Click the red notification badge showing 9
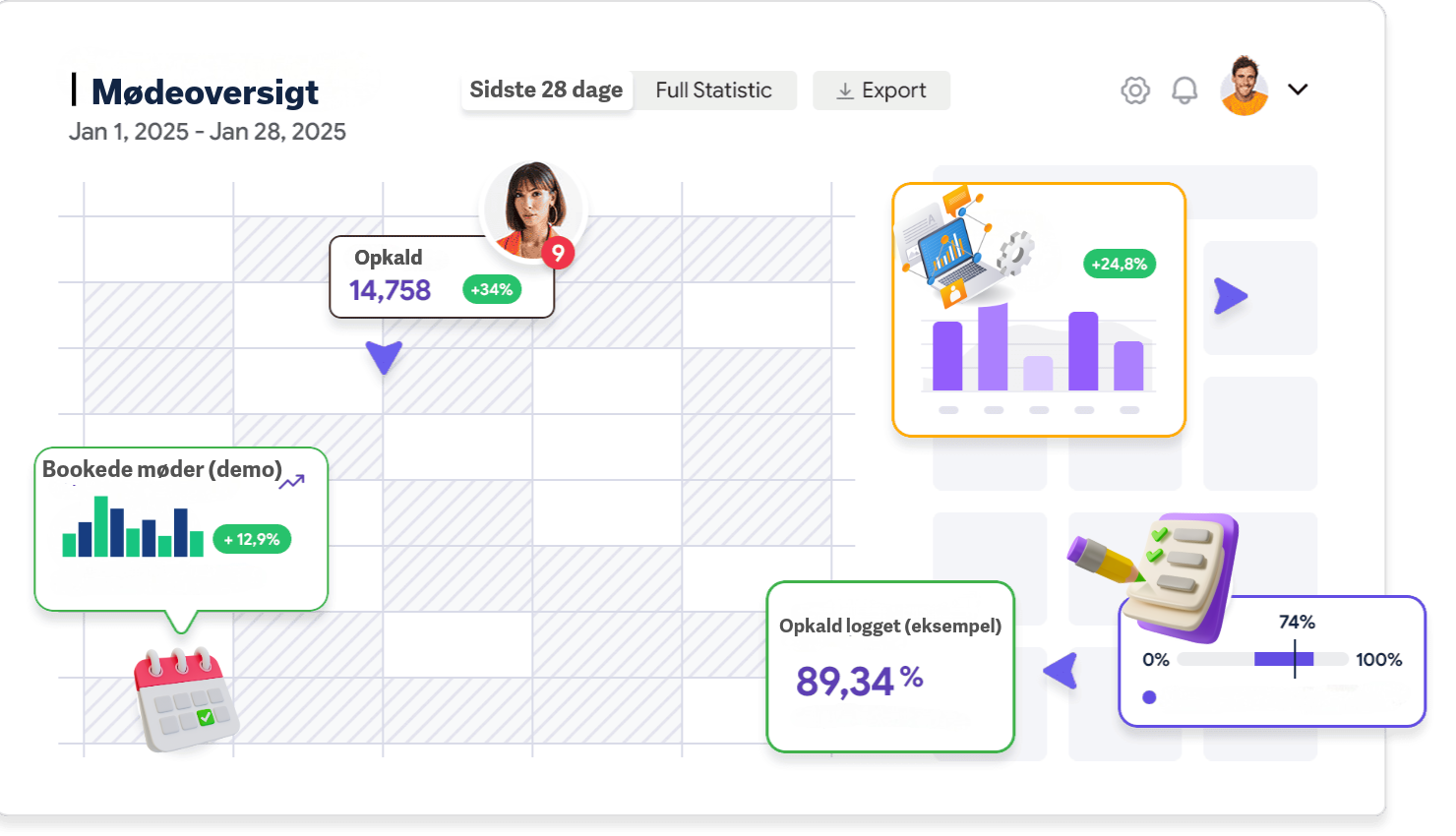1456x836 pixels. tap(558, 253)
